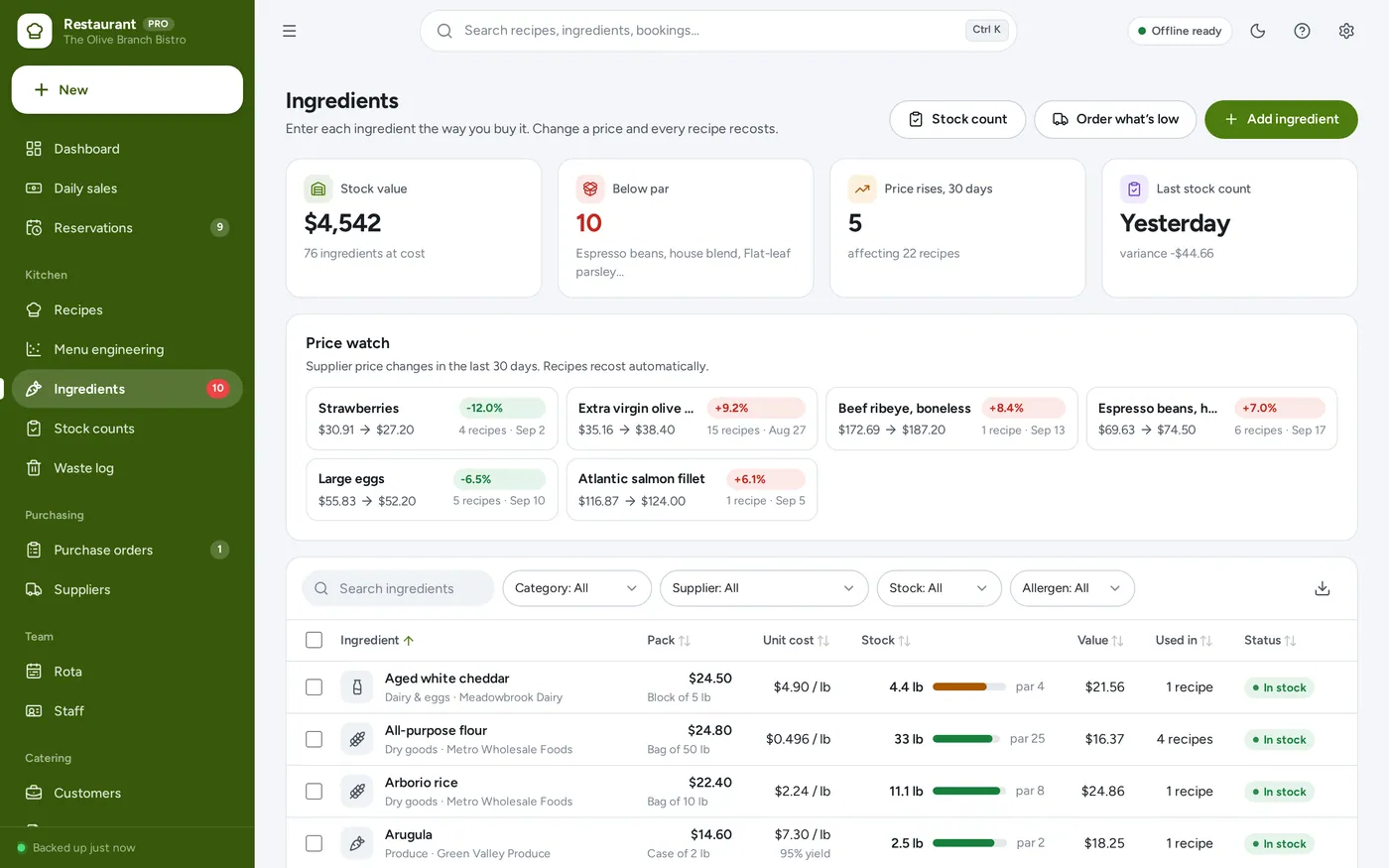Sort by Value column arrows
The height and width of the screenshot is (868, 1389).
(x=1118, y=641)
